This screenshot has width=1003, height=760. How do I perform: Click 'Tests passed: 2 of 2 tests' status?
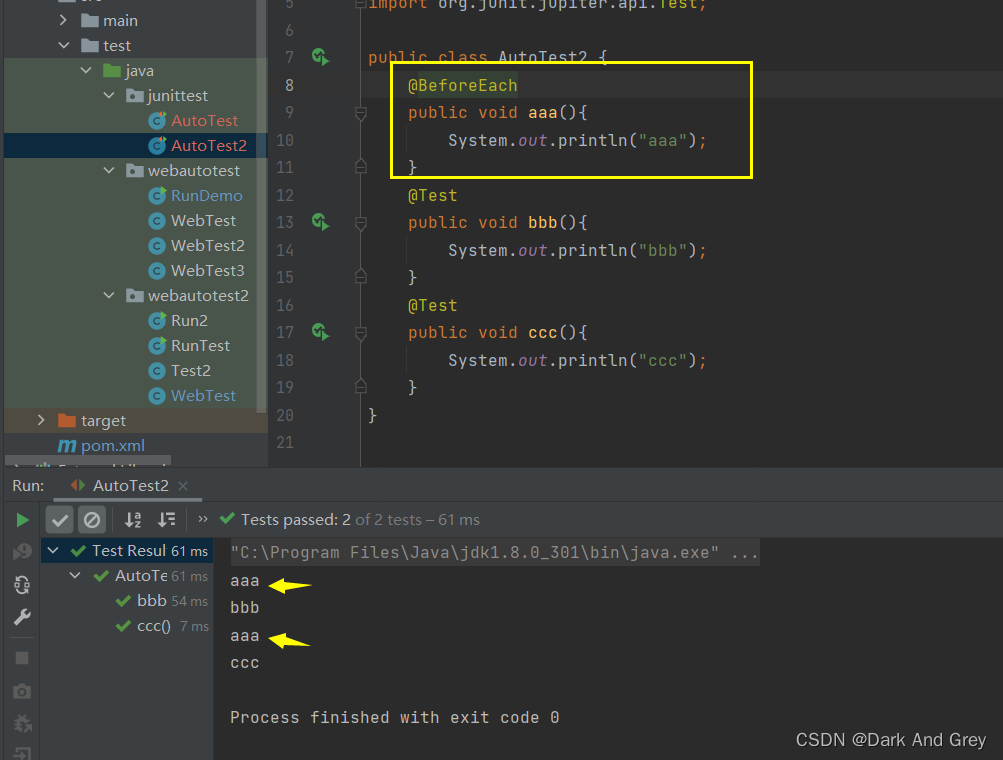[360, 519]
